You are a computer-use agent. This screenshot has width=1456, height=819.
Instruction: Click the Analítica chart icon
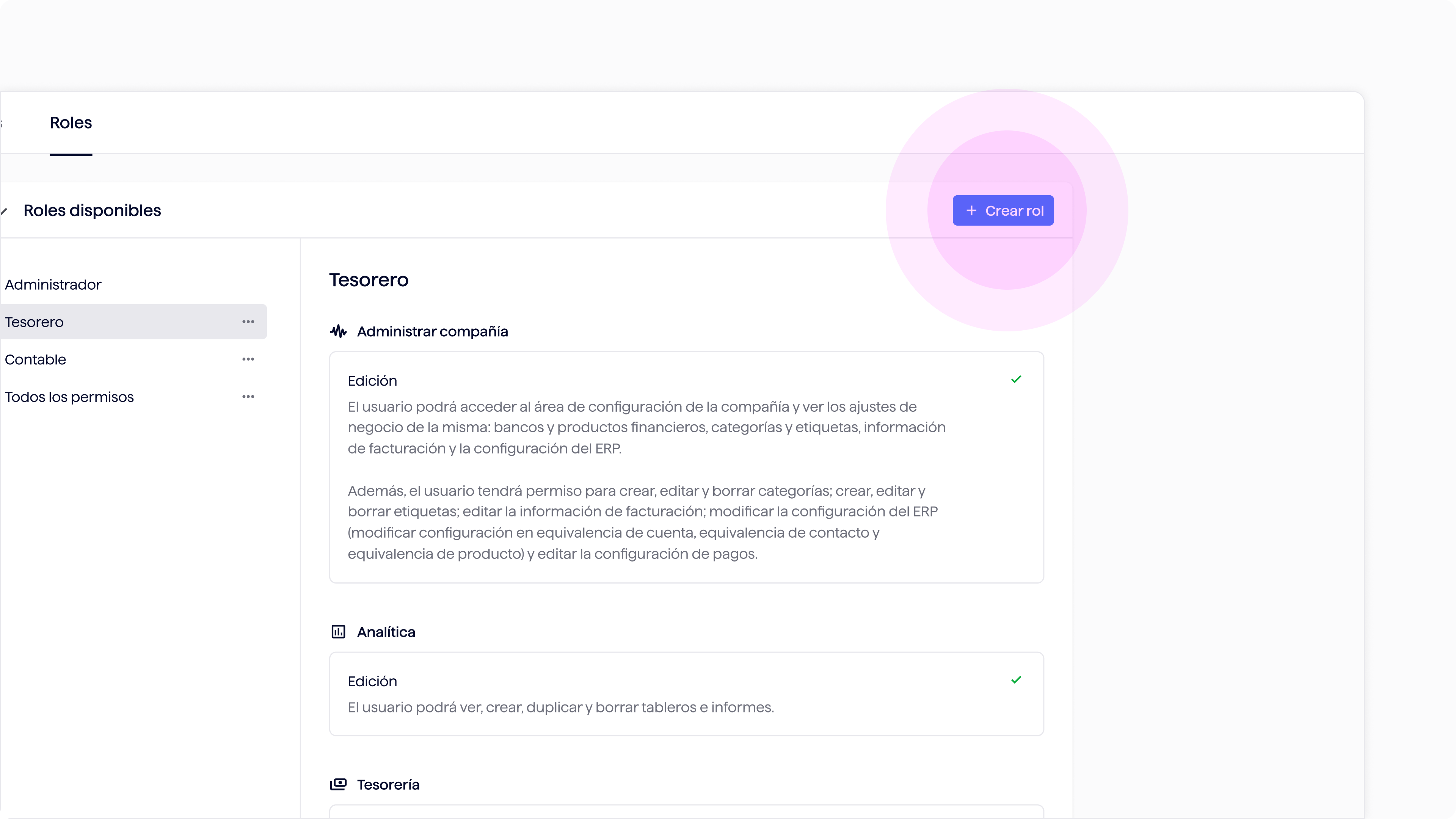click(338, 631)
